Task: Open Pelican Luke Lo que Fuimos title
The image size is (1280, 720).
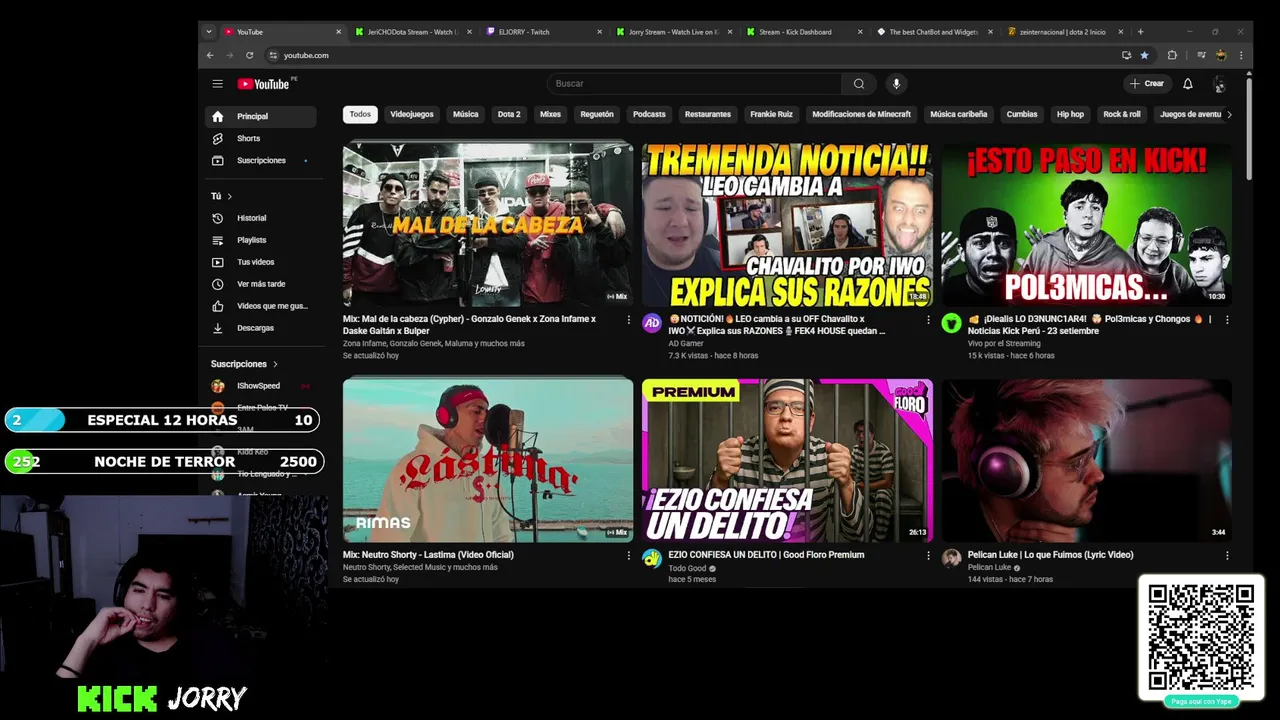Action: pyautogui.click(x=1050, y=555)
